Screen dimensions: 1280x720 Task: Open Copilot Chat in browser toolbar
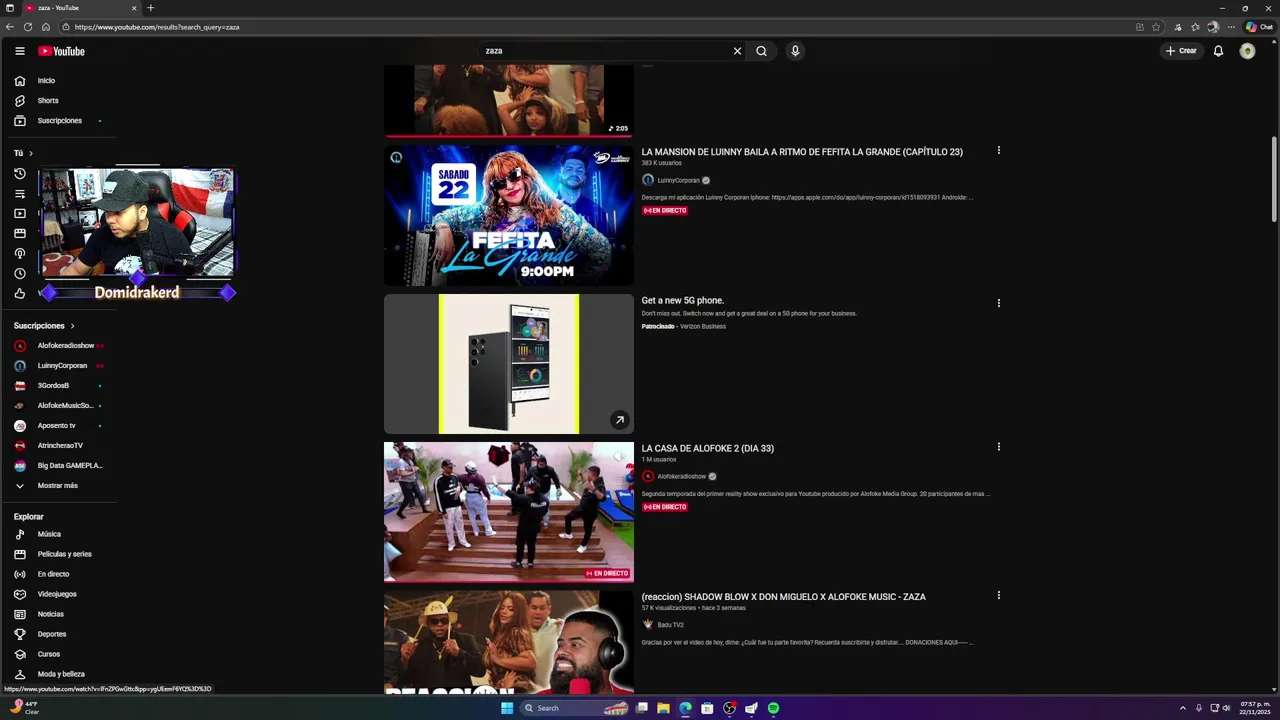(x=1259, y=27)
